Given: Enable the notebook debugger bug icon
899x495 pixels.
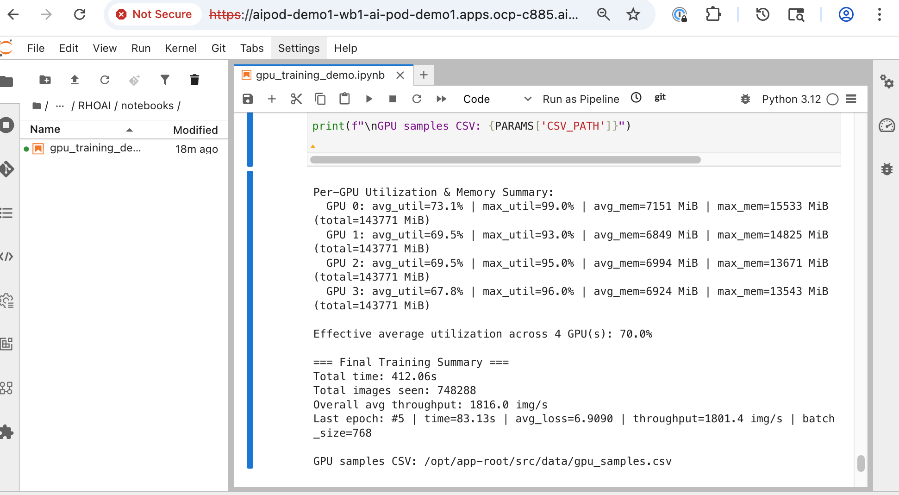Looking at the screenshot, I should (745, 99).
